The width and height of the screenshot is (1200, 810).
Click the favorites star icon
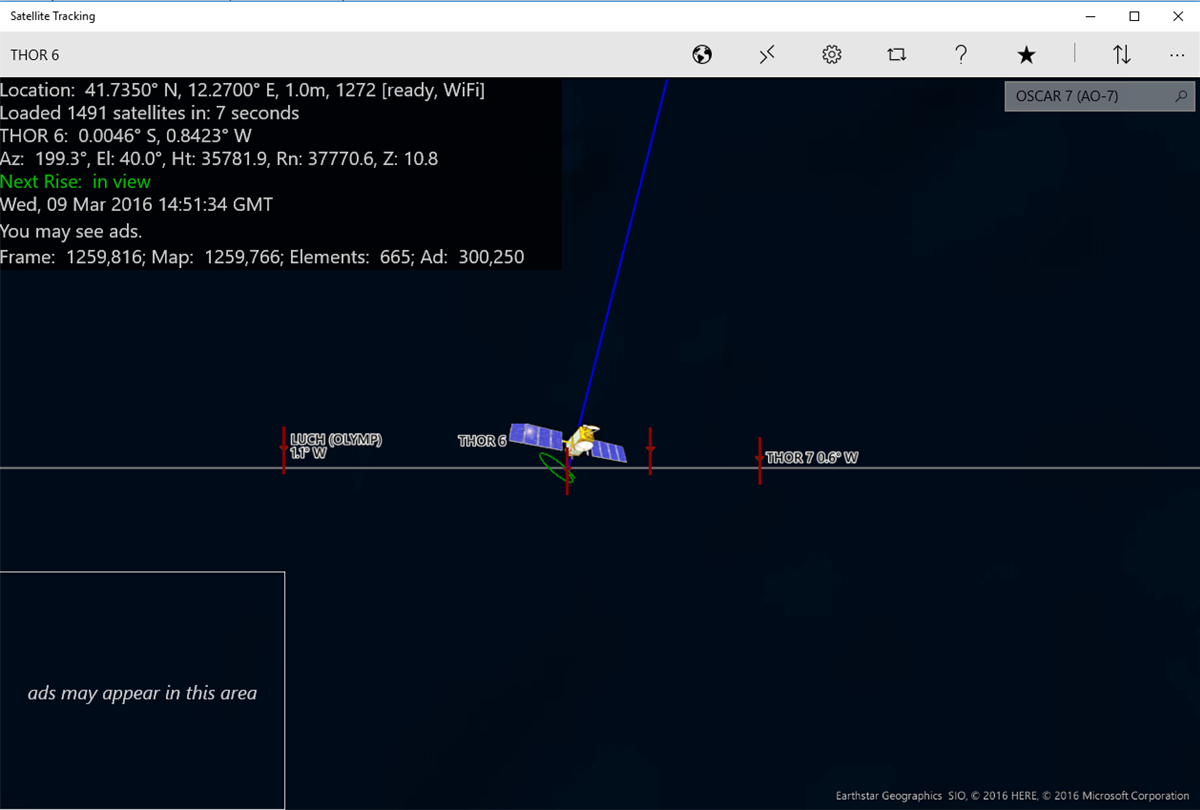[1026, 55]
